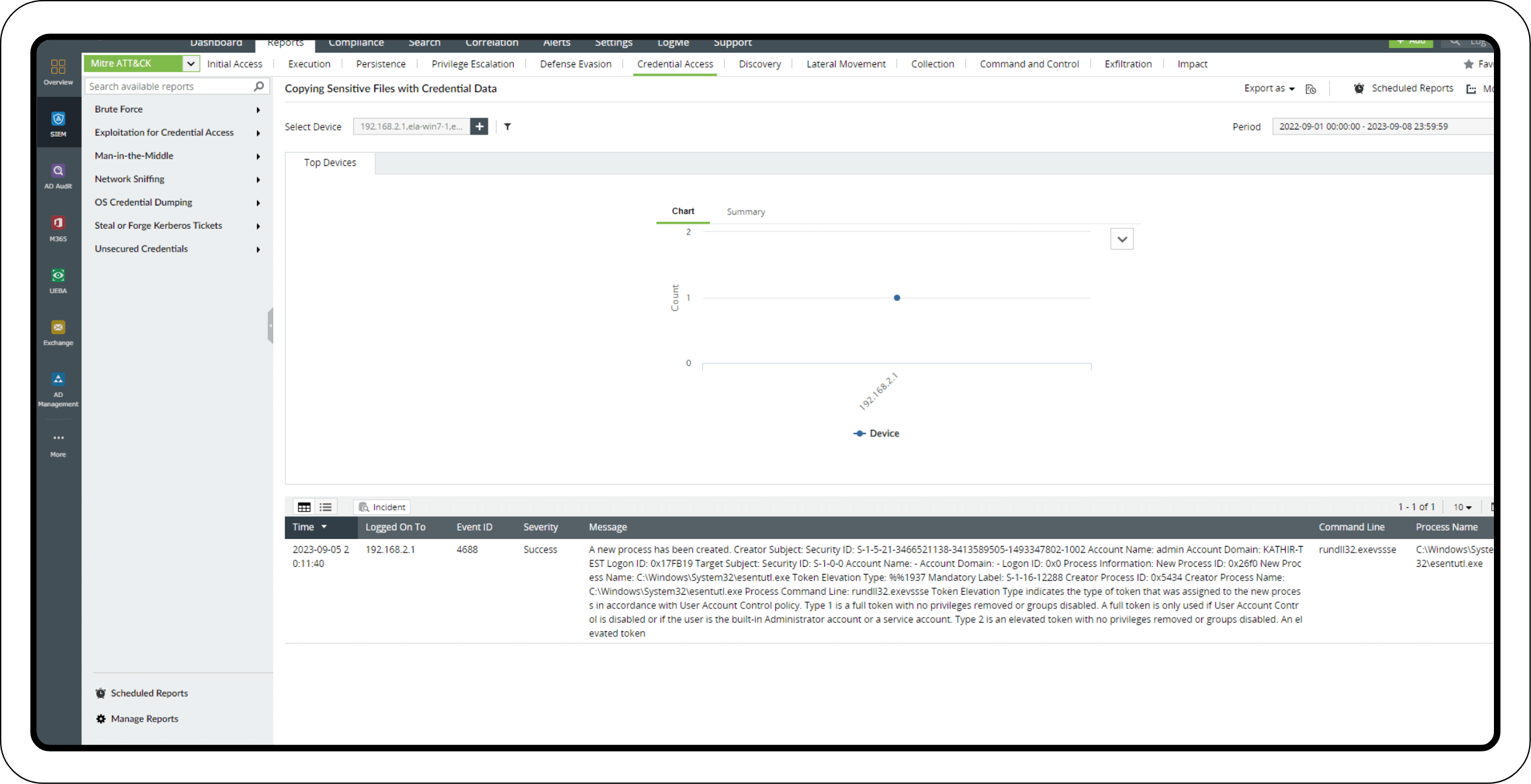Open the Mitre ATT&CK dropdown
1531x784 pixels.
[191, 64]
